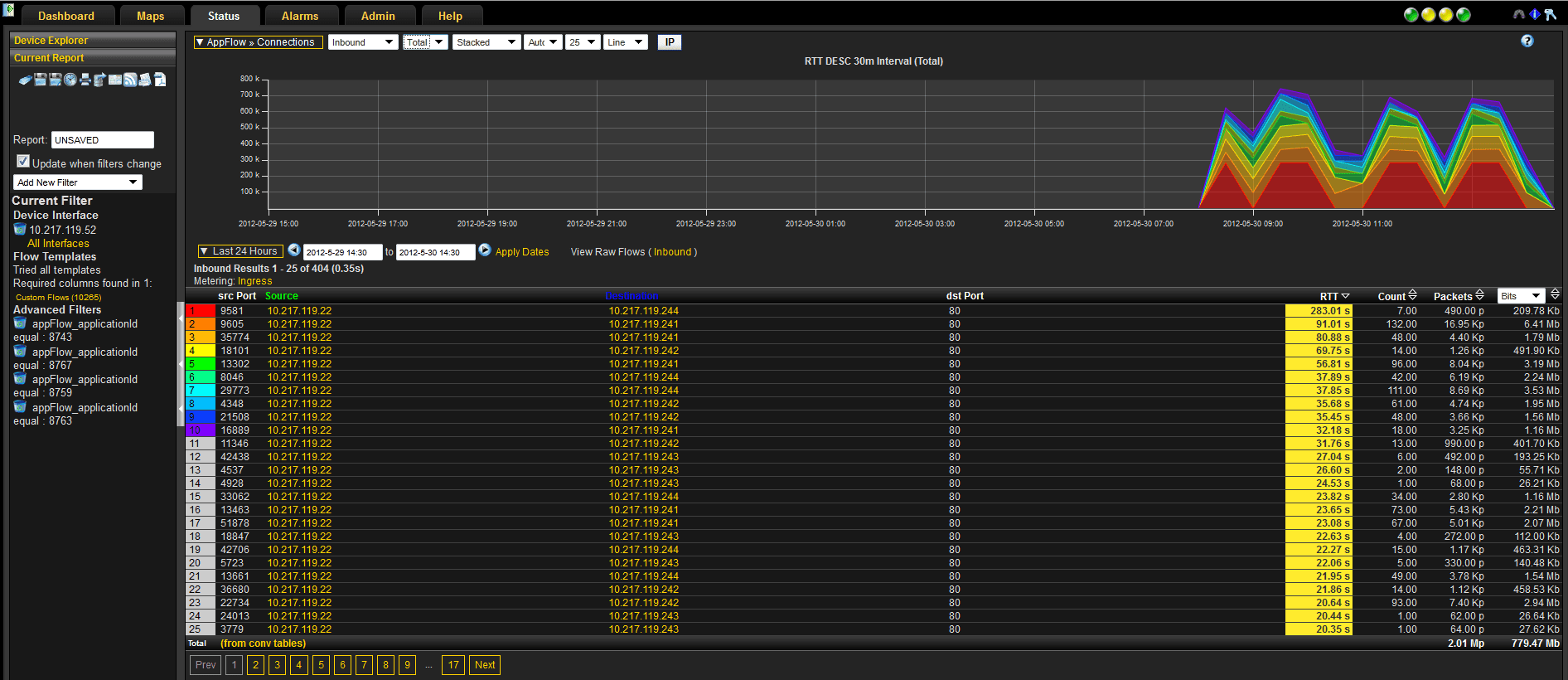
Task: Export report with the PDF icon
Action: pos(160,80)
